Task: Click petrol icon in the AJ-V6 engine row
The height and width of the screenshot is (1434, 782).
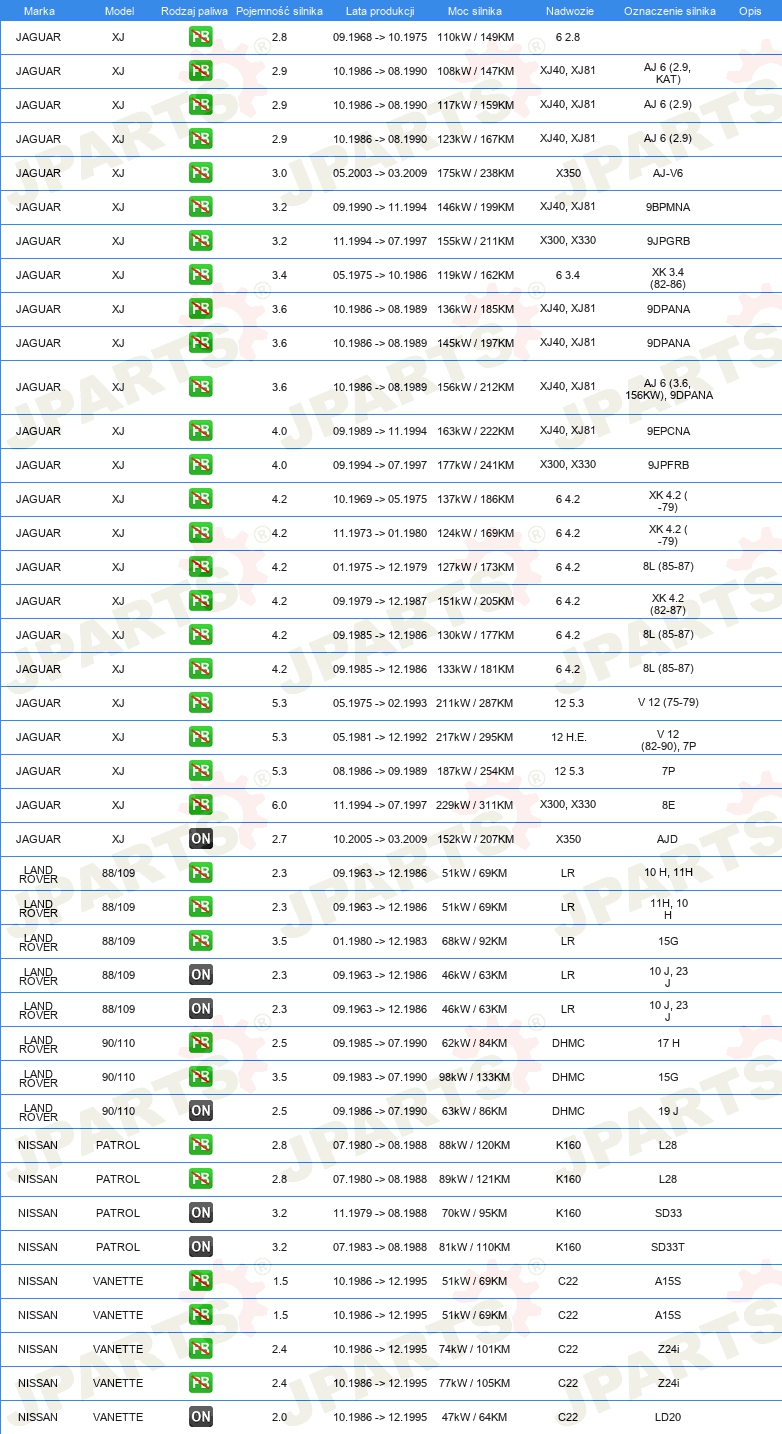Action: pos(201,173)
